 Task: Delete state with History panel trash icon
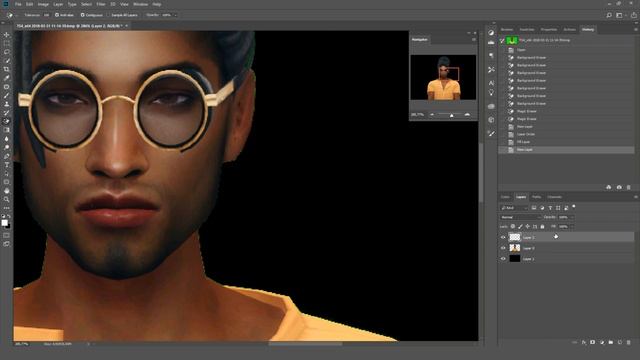pyautogui.click(x=629, y=187)
